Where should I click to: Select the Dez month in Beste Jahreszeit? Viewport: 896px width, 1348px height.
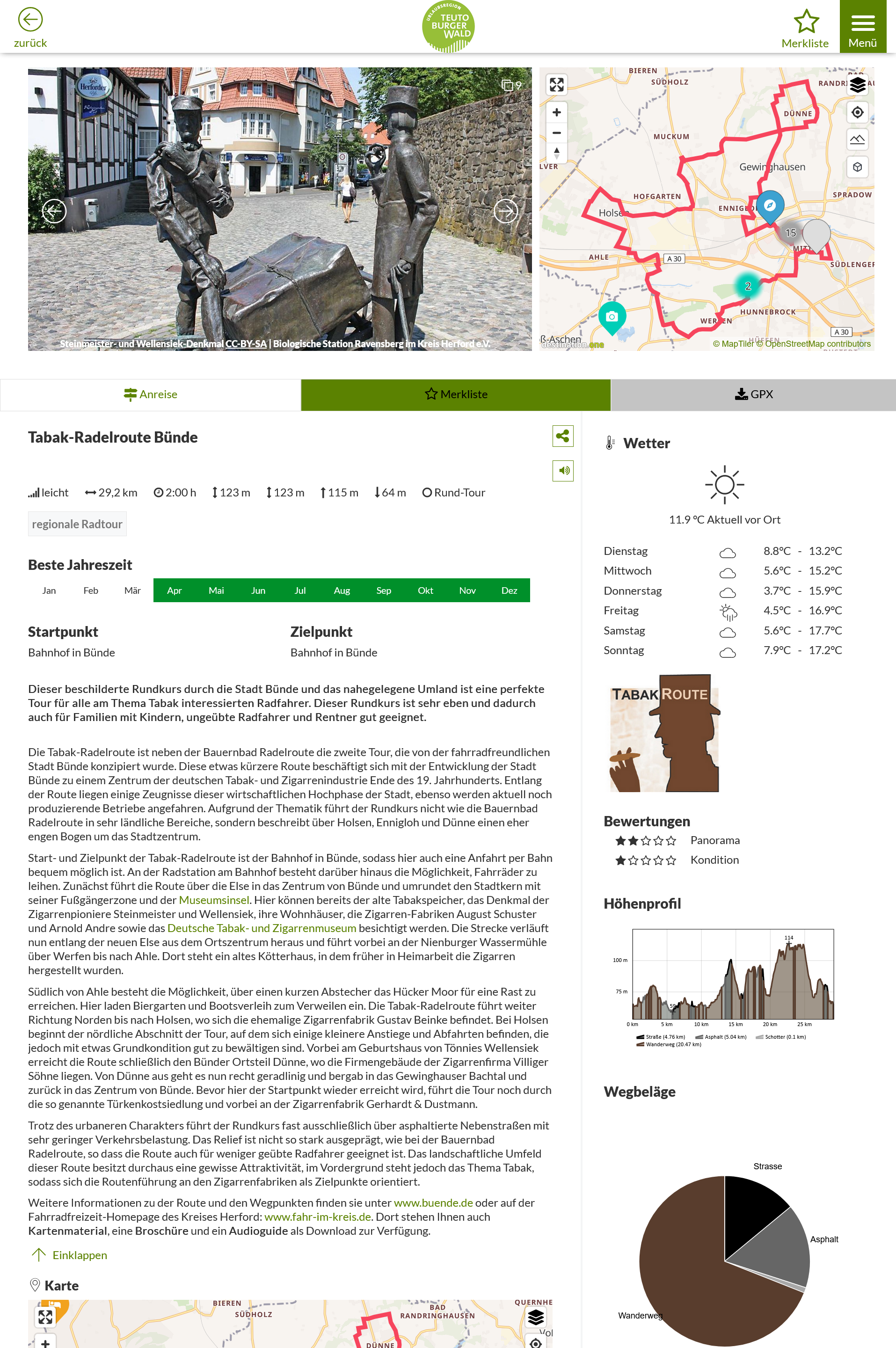(x=509, y=590)
